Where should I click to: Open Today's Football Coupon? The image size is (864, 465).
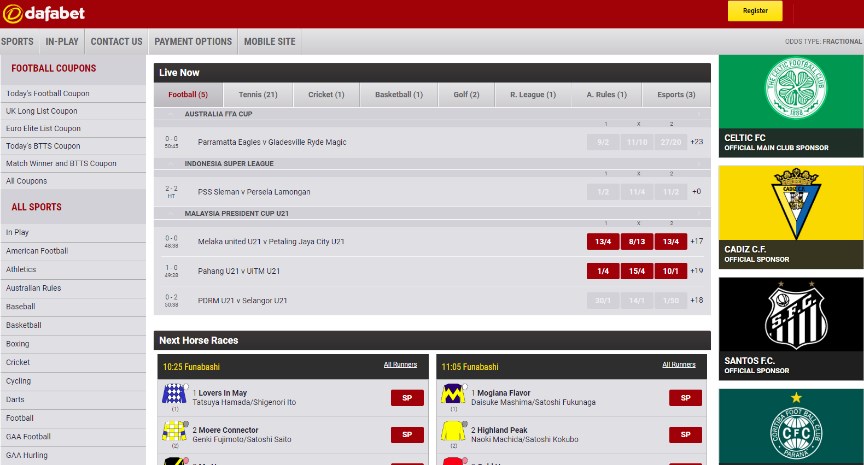[x=47, y=94]
